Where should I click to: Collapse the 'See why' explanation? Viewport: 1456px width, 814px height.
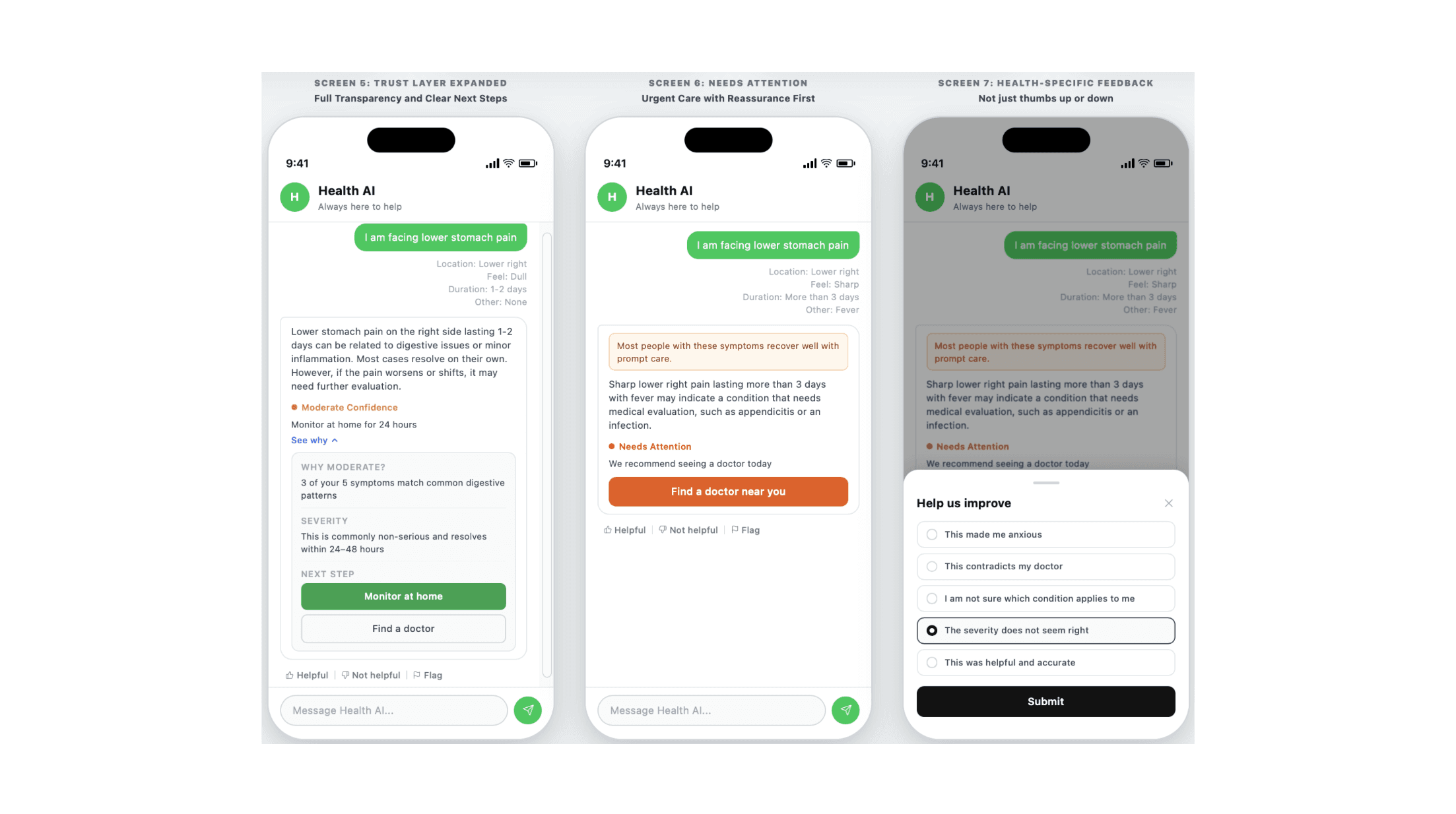coord(314,441)
